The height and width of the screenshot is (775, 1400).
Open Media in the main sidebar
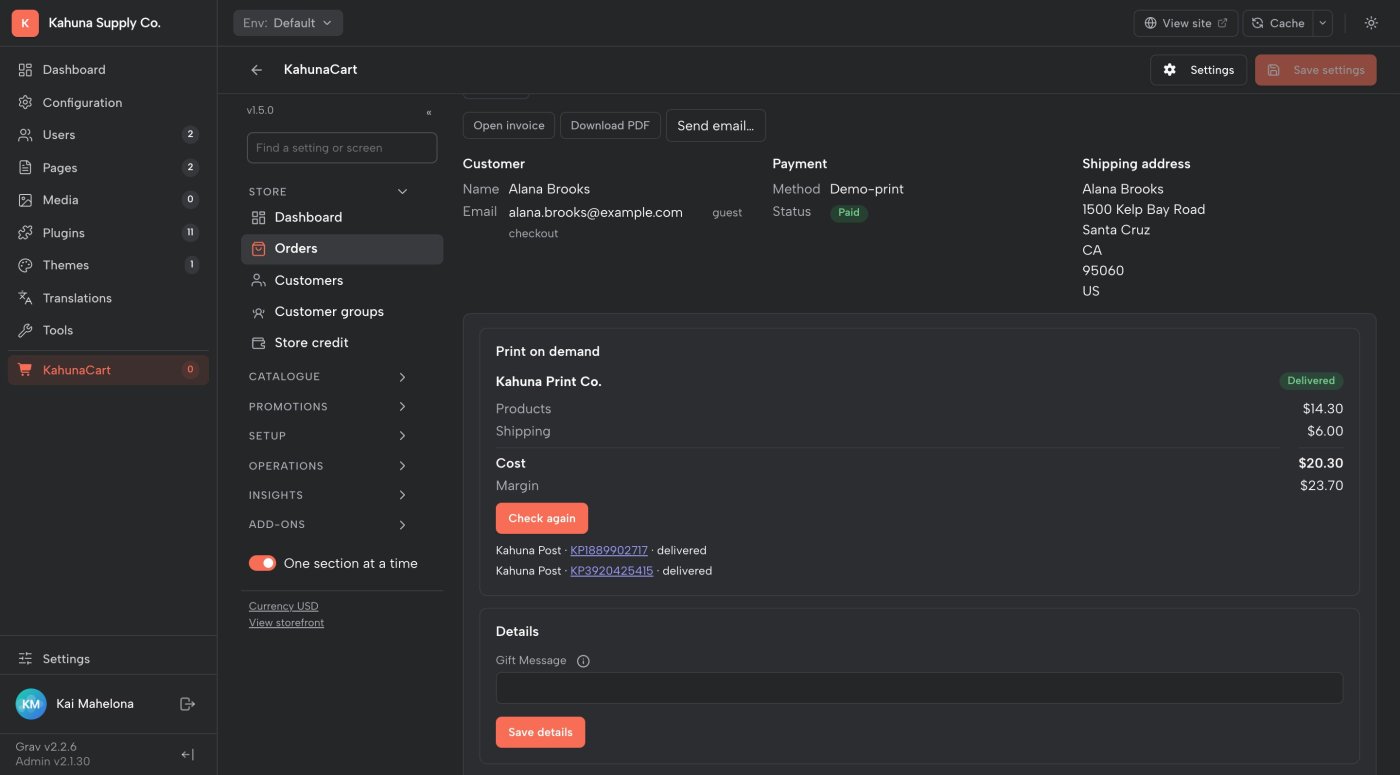click(x=108, y=200)
